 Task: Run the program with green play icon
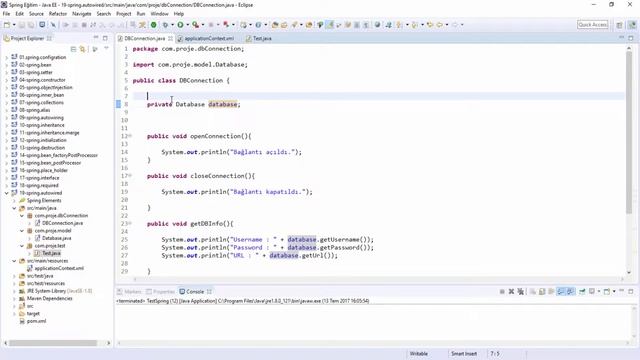click(x=180, y=25)
